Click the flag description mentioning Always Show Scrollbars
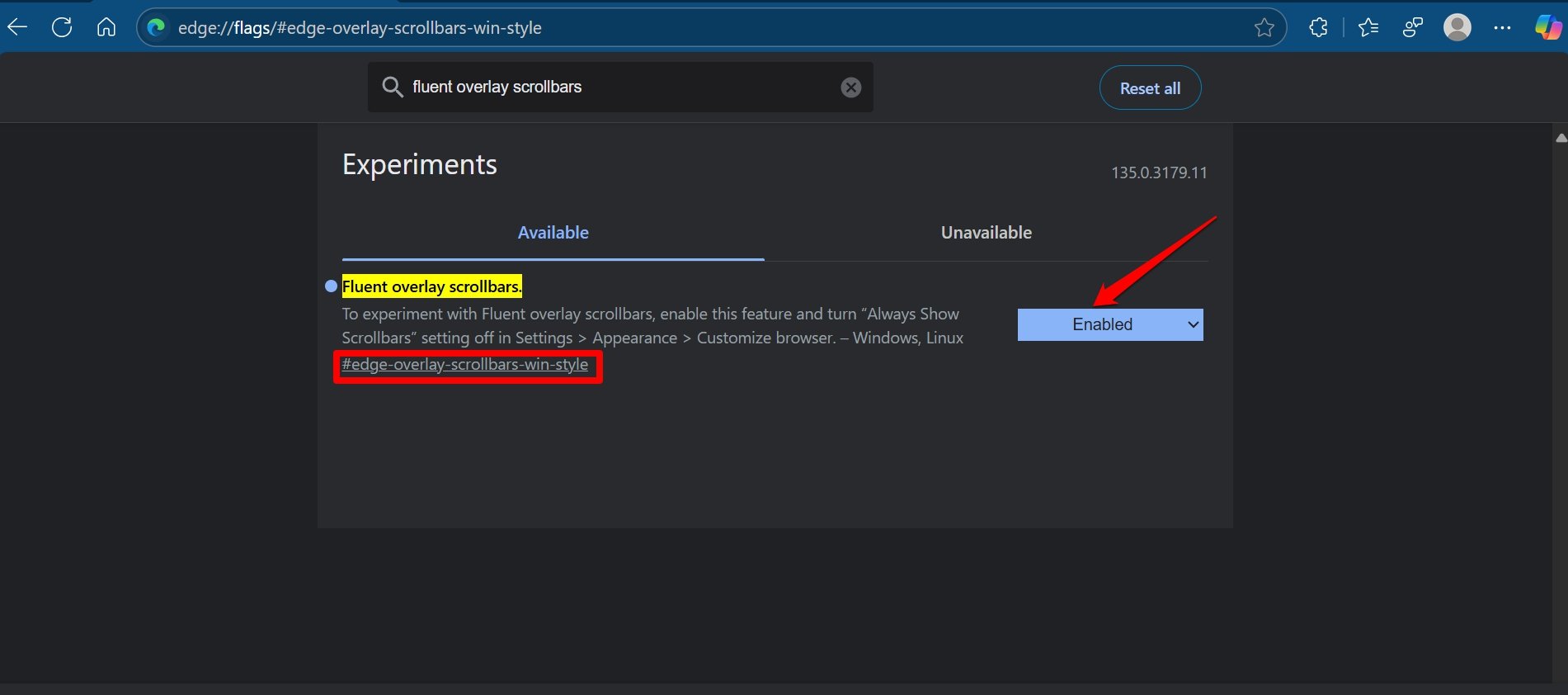Screen dimensions: 1568x695 pyautogui.click(x=652, y=326)
